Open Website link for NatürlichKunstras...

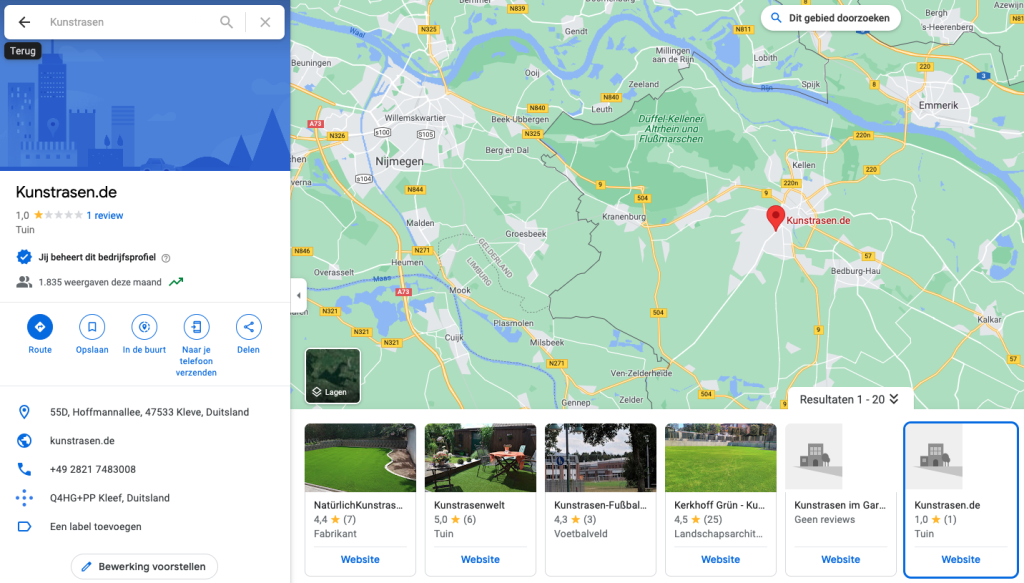pos(360,559)
